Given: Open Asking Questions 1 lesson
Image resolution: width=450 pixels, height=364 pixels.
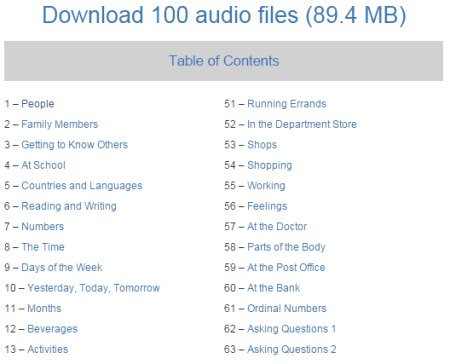Looking at the screenshot, I should [x=292, y=329].
